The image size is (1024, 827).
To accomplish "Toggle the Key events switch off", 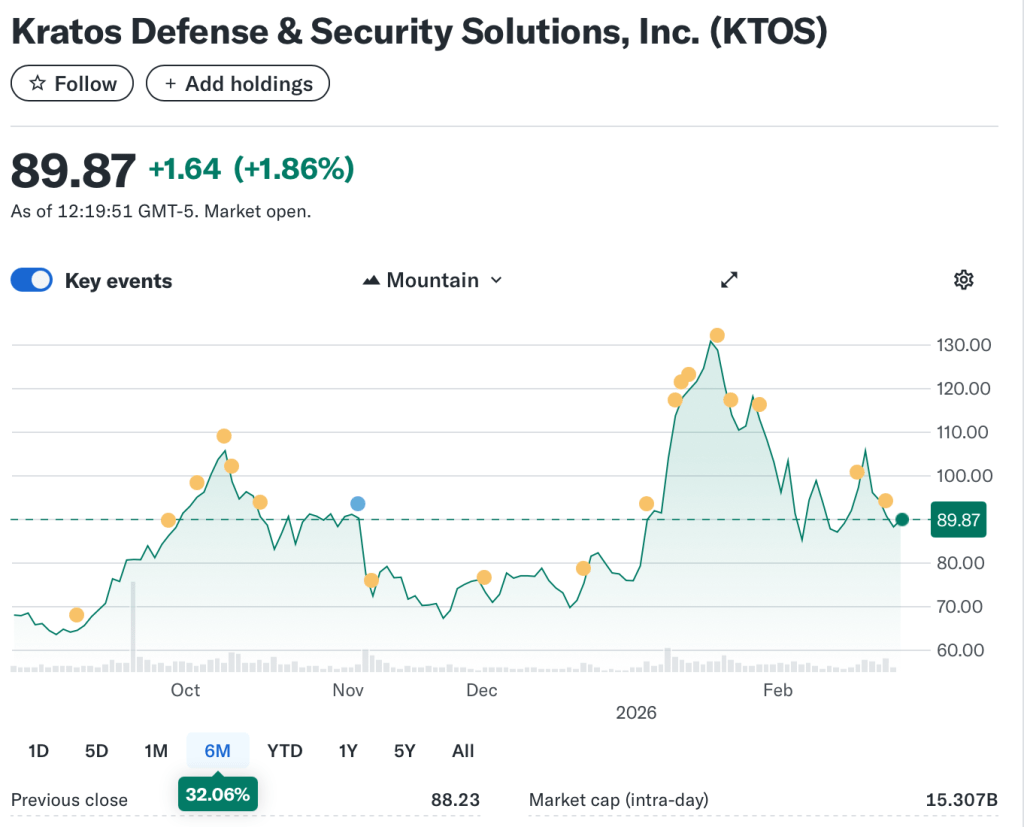I will click(31, 280).
